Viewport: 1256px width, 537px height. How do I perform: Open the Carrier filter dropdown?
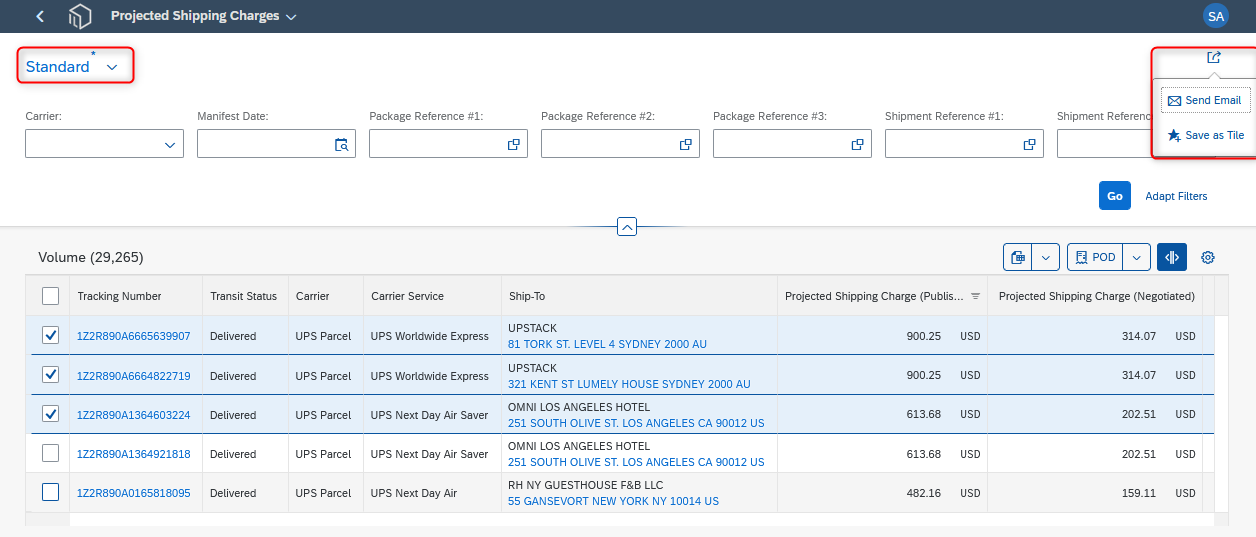169,145
